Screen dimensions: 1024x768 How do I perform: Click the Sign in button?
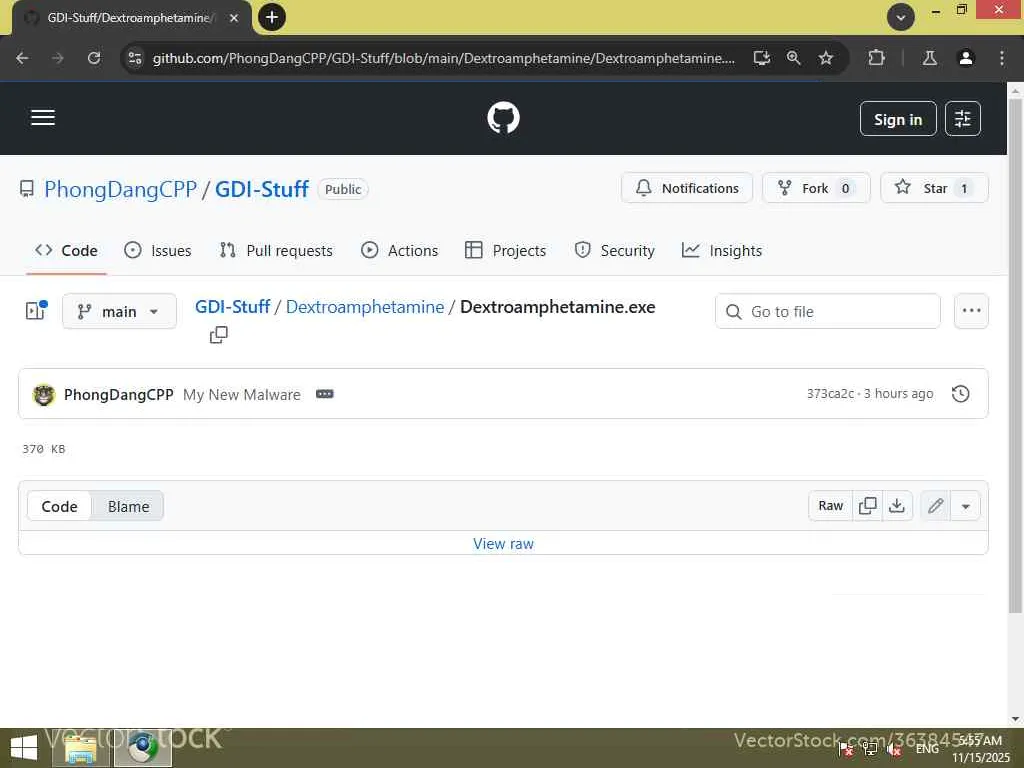(898, 119)
